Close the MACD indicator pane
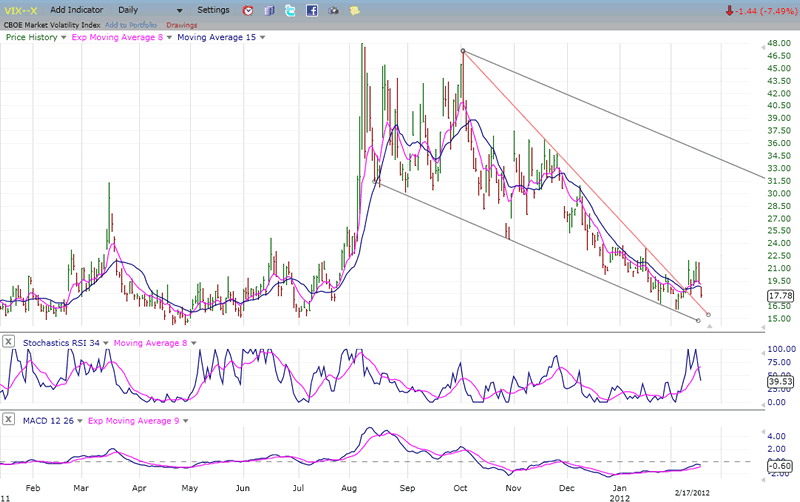Screen dimensions: 800x502 9,420
